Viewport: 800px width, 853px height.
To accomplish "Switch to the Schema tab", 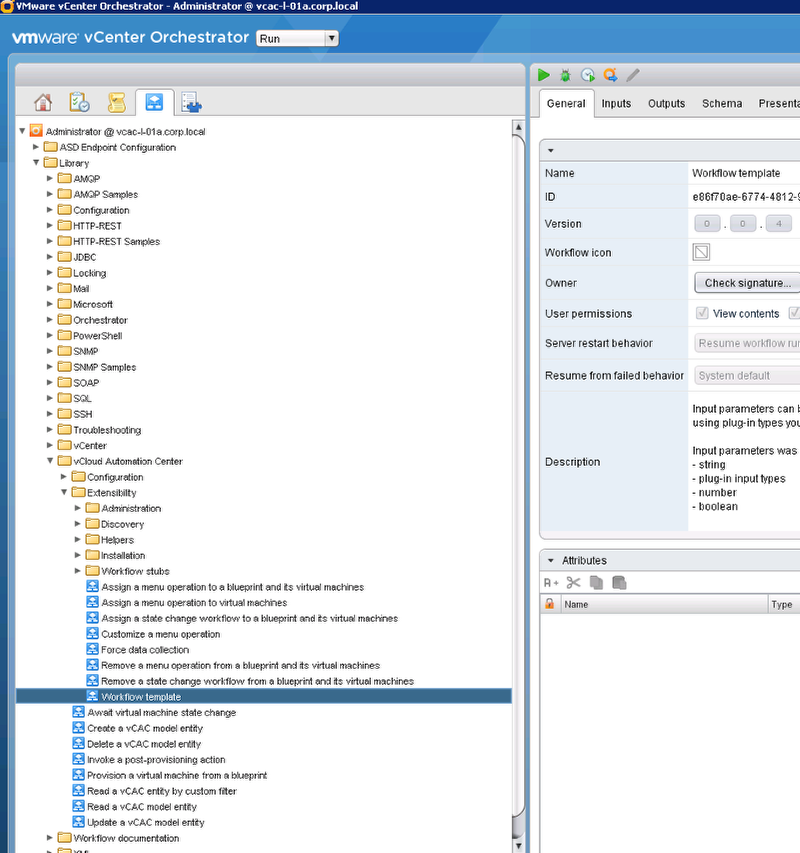I will pyautogui.click(x=721, y=103).
